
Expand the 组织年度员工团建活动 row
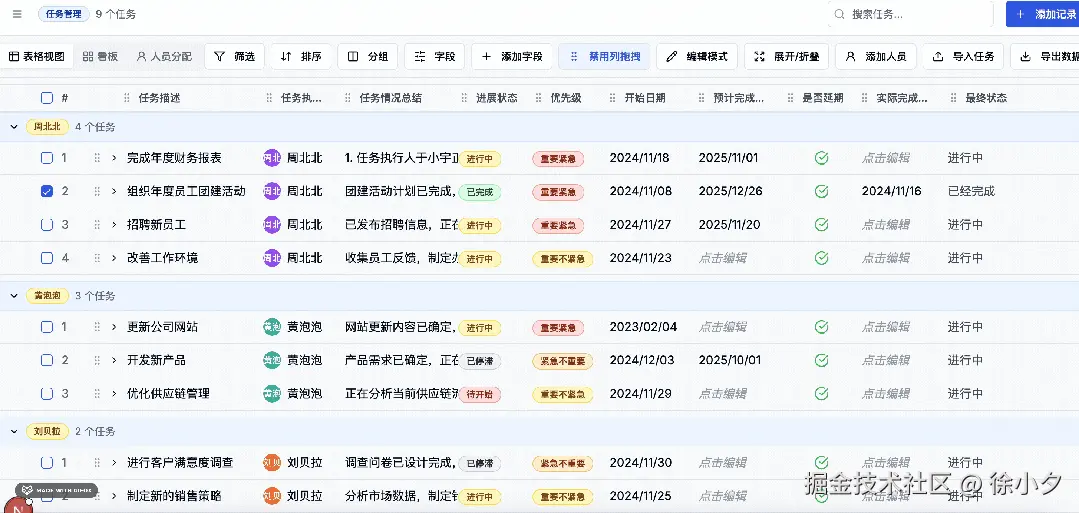tap(114, 191)
